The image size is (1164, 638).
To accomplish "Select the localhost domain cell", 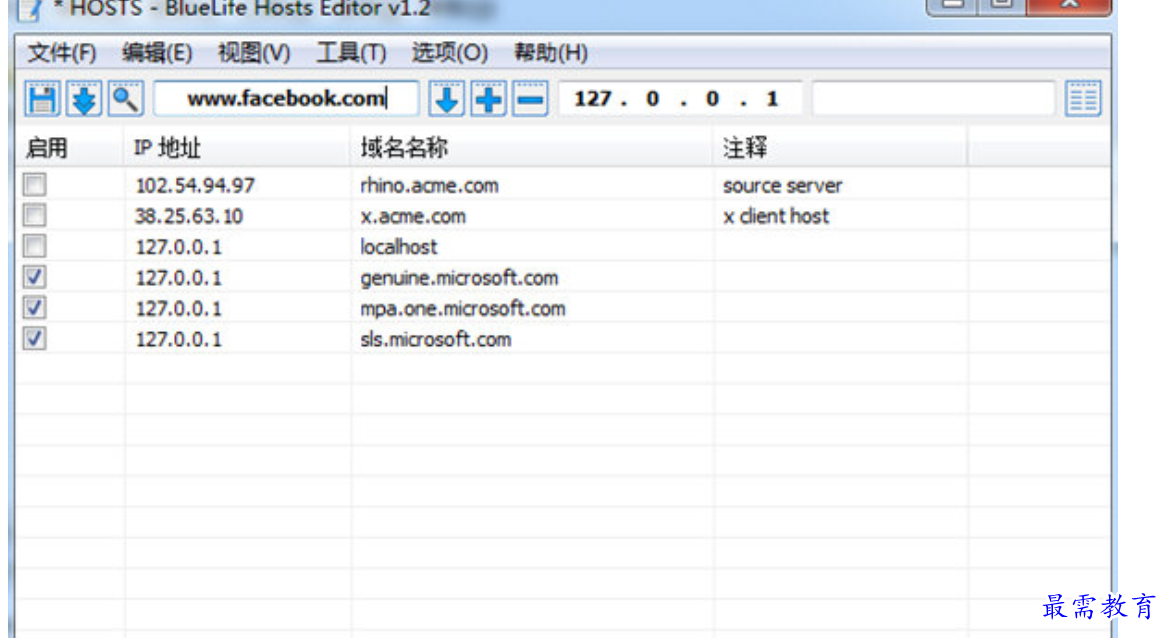I will point(399,247).
